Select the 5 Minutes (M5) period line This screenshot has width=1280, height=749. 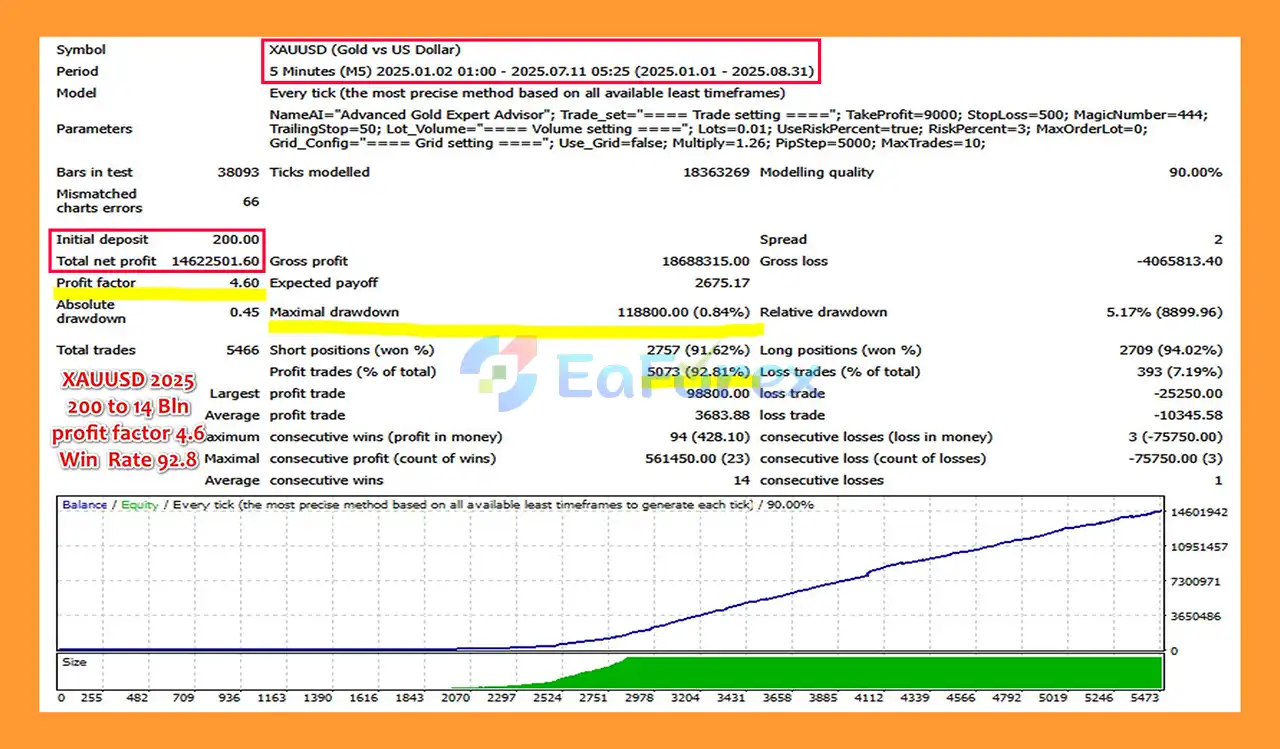pyautogui.click(x=542, y=71)
